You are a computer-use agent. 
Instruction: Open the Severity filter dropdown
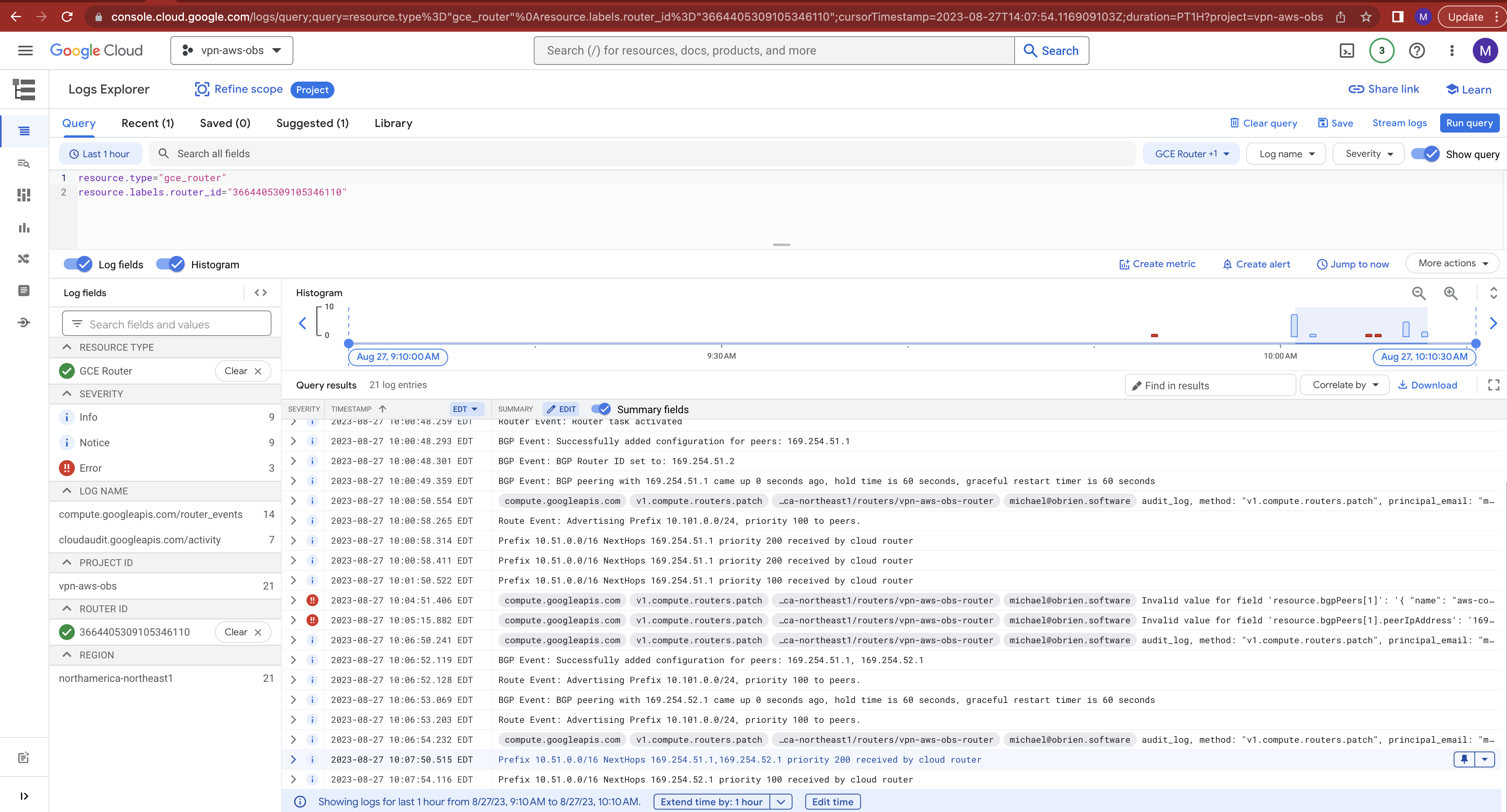[x=1368, y=154]
